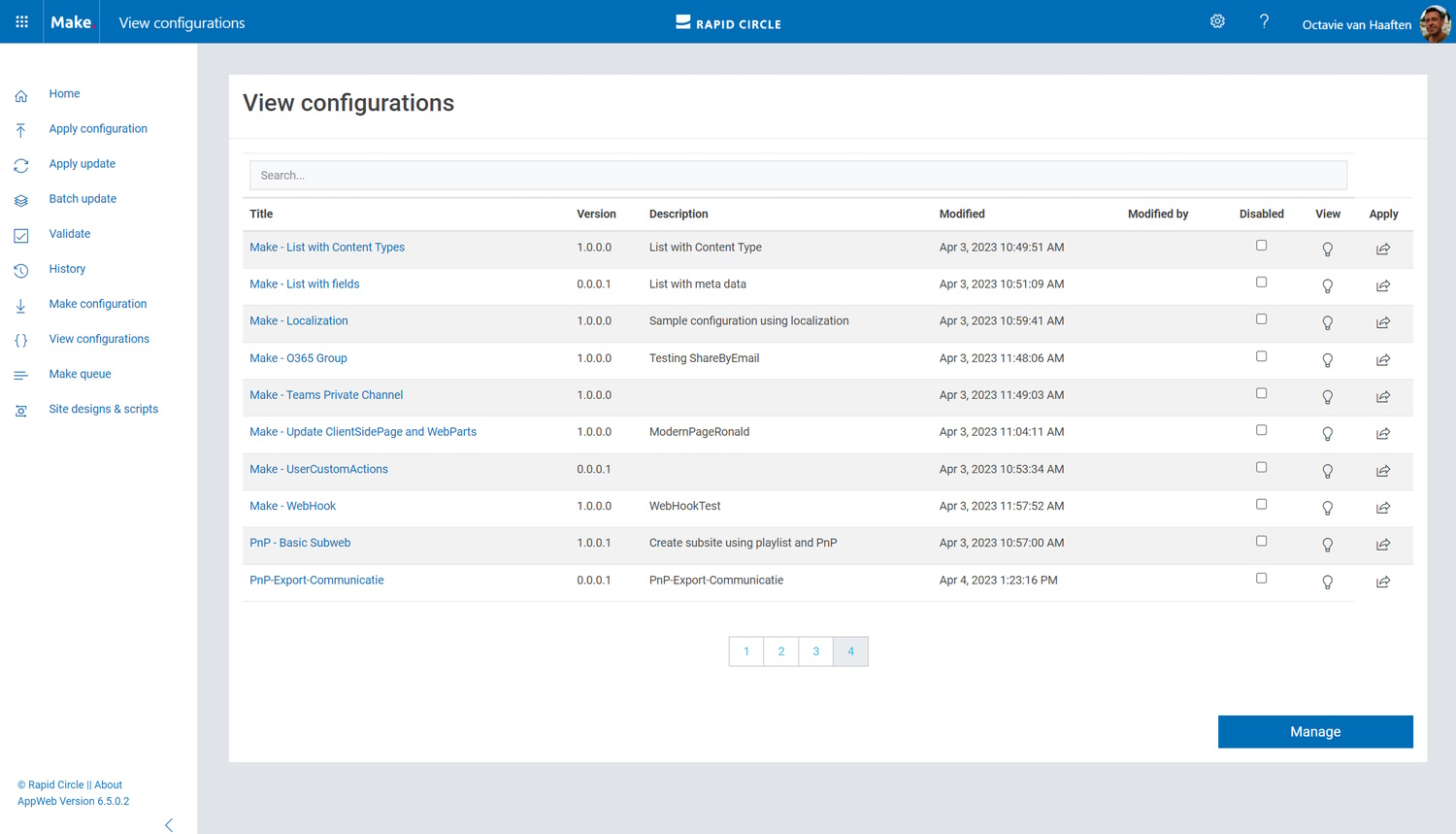Click the apply share icon for Make - WebHook
Screen dimensions: 1456x834
point(1383,508)
